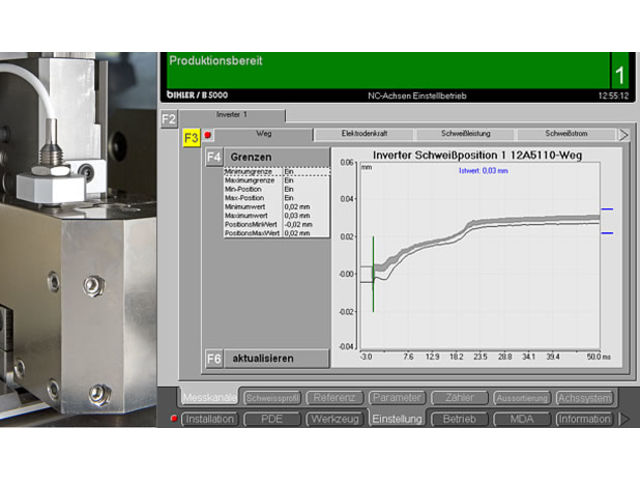Screen dimensions: 640x480
Task: Click the upper blue limit marker on graph
Action: tap(606, 210)
